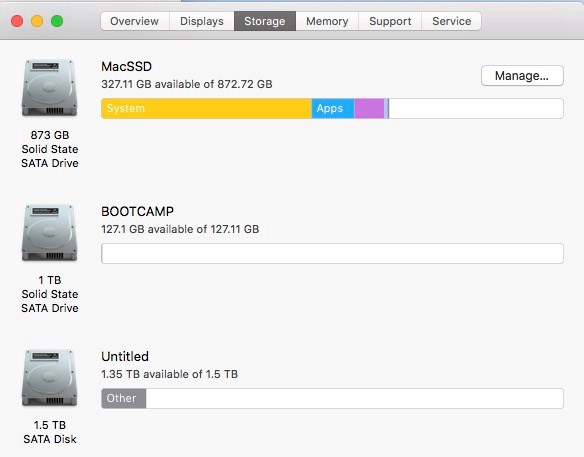Click the green full-screen window button
This screenshot has height=457, width=584.
pos(57,21)
